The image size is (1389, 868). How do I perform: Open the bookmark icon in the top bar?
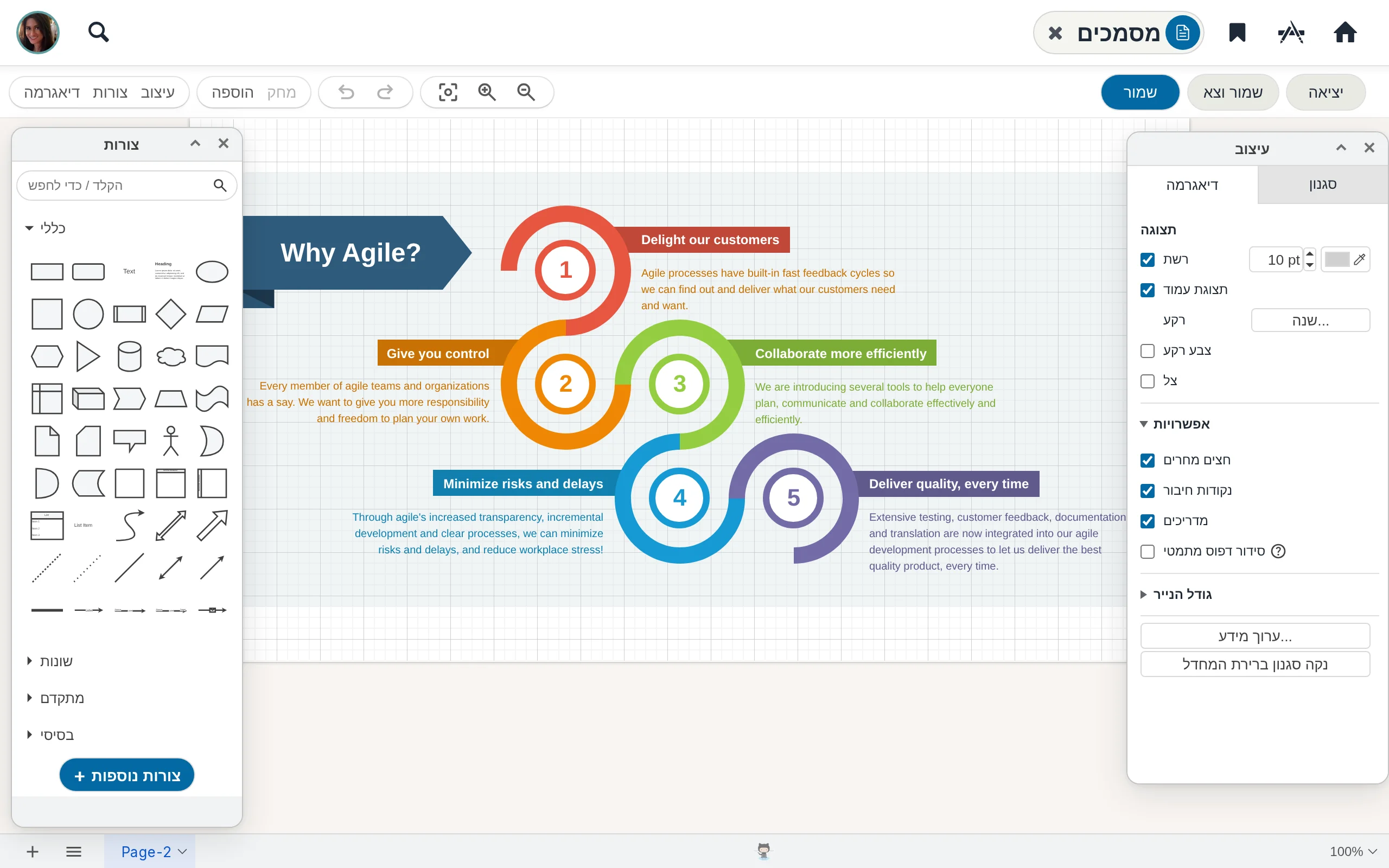click(x=1237, y=33)
